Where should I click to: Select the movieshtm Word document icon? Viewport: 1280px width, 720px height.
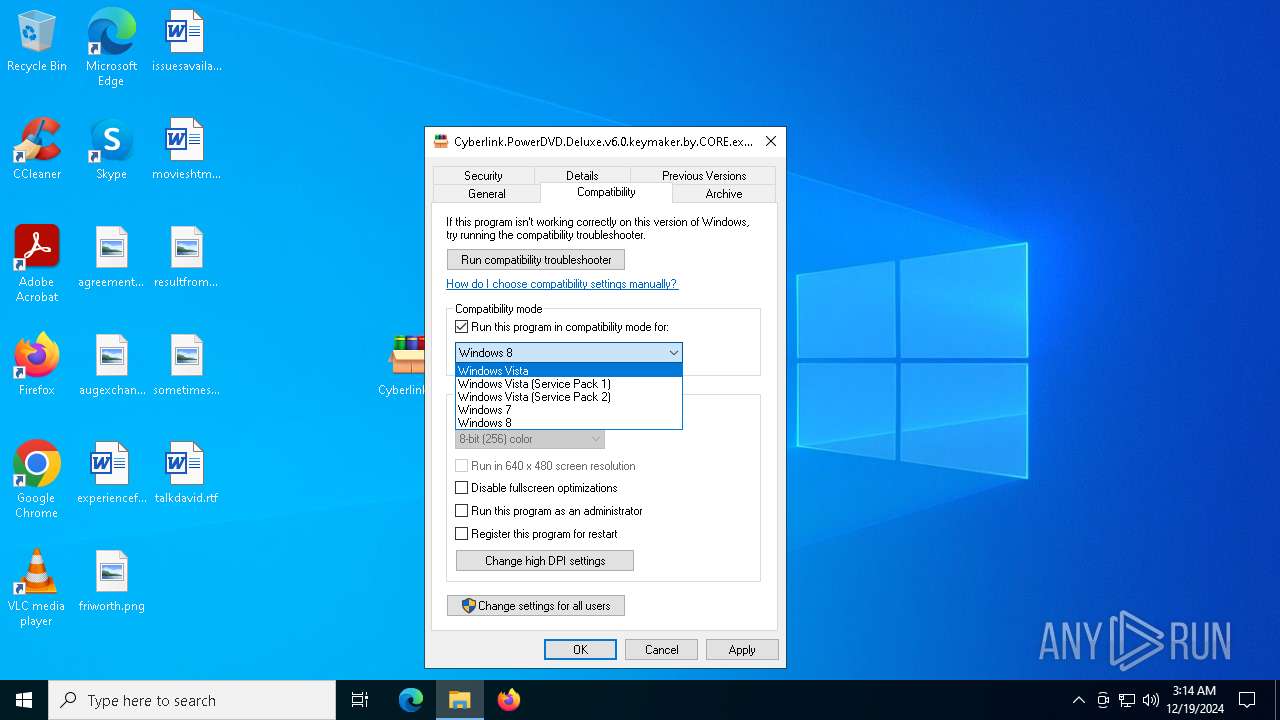point(186,150)
